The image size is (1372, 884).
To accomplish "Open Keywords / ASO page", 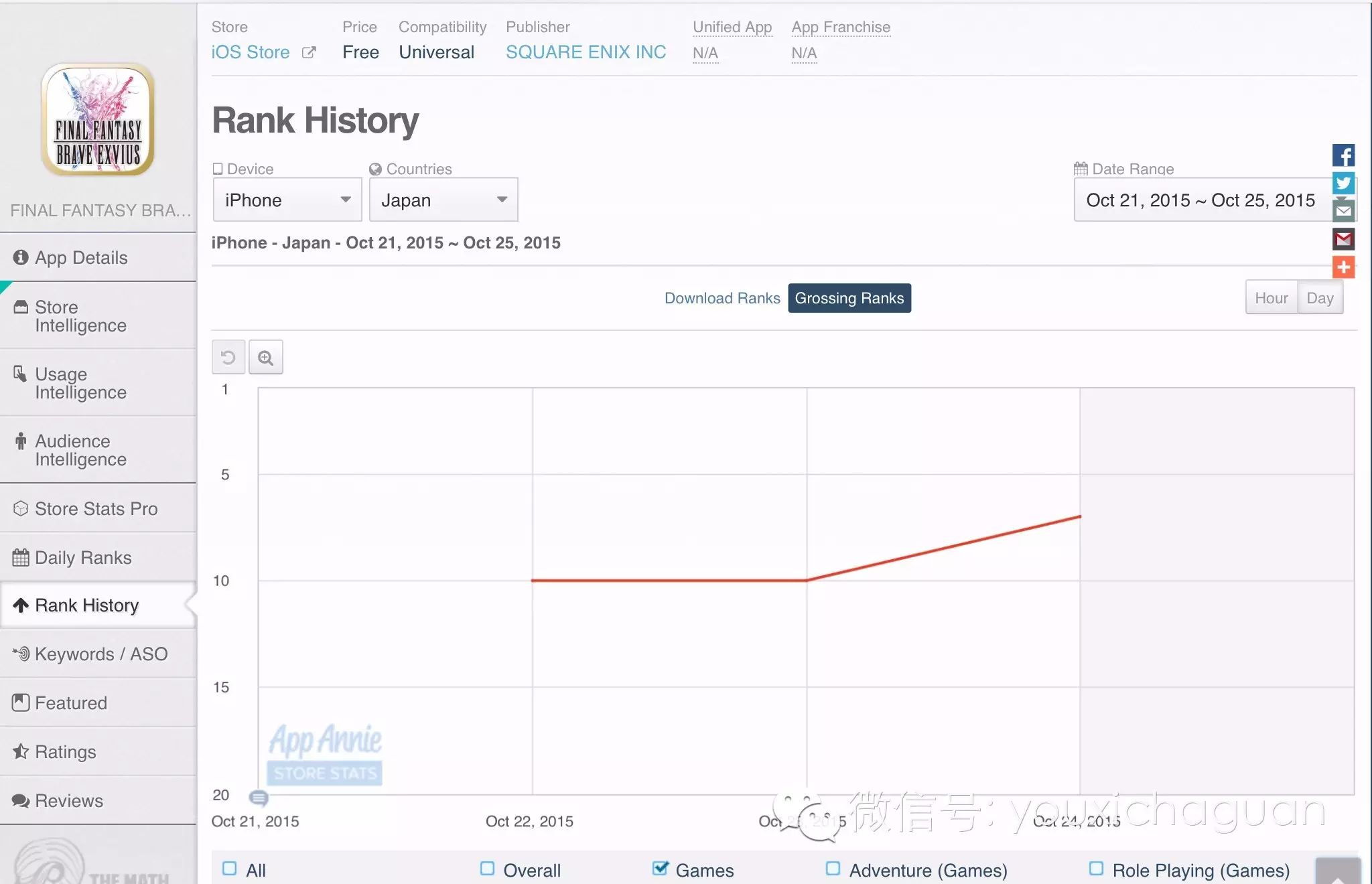I will click(98, 654).
